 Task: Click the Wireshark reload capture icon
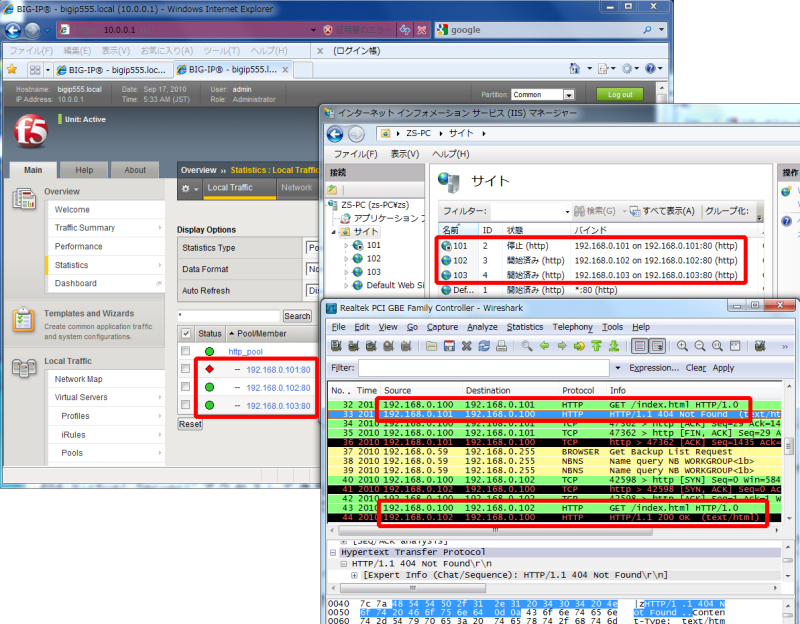pyautogui.click(x=482, y=346)
